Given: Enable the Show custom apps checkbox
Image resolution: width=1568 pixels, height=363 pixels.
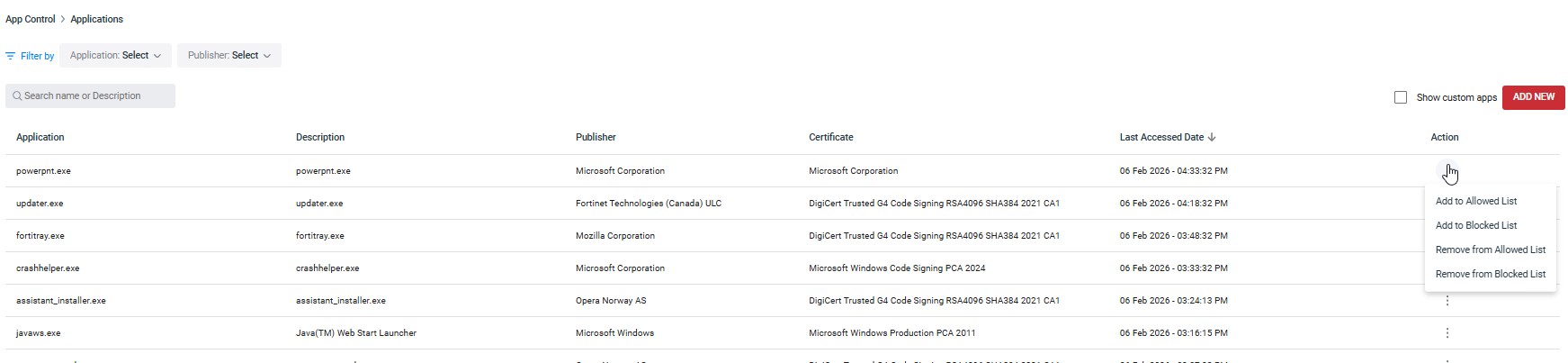Looking at the screenshot, I should coord(1401,97).
